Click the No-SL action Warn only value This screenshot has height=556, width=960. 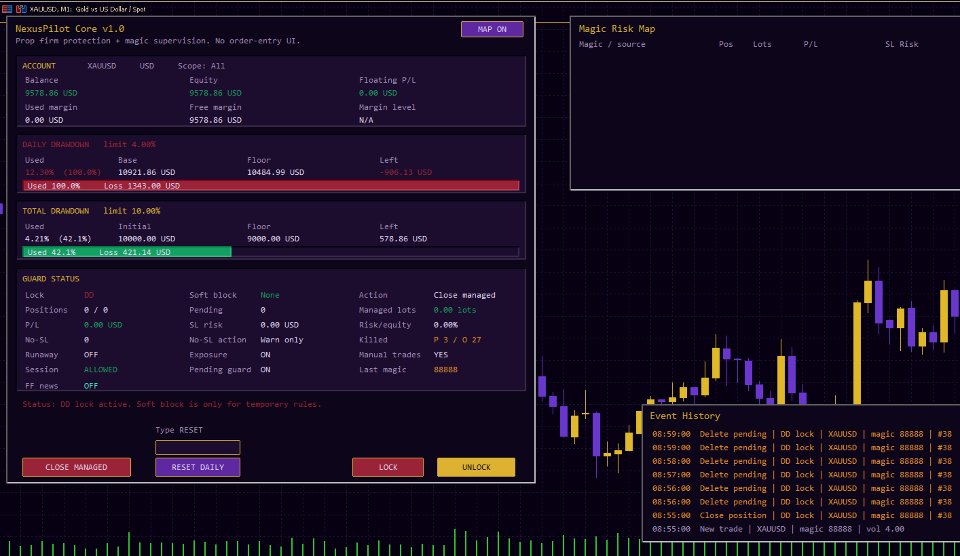pyautogui.click(x=282, y=340)
